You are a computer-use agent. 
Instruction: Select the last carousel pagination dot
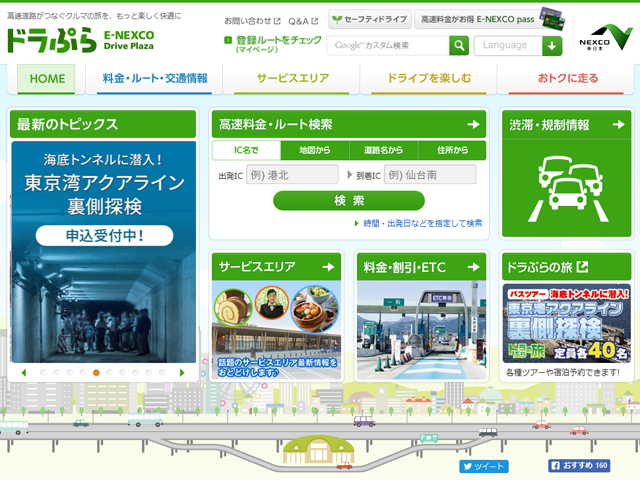click(163, 373)
